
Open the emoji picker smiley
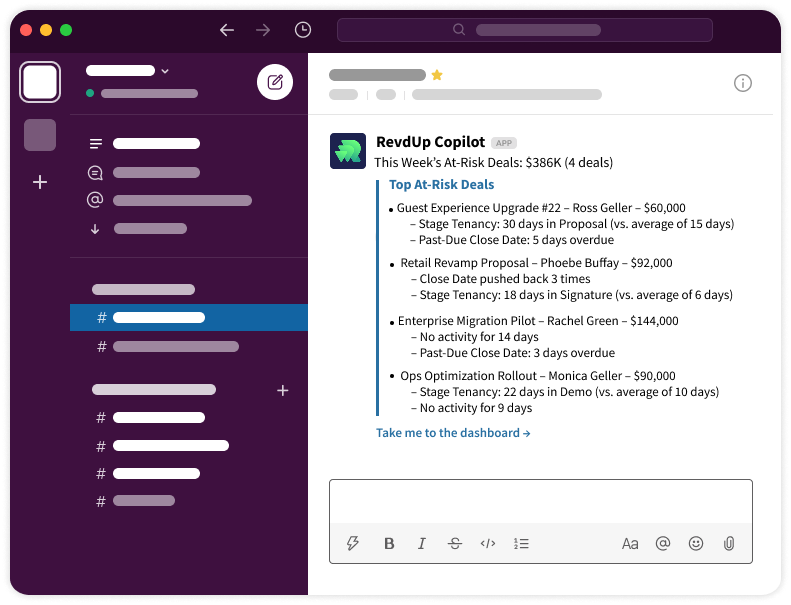click(696, 543)
